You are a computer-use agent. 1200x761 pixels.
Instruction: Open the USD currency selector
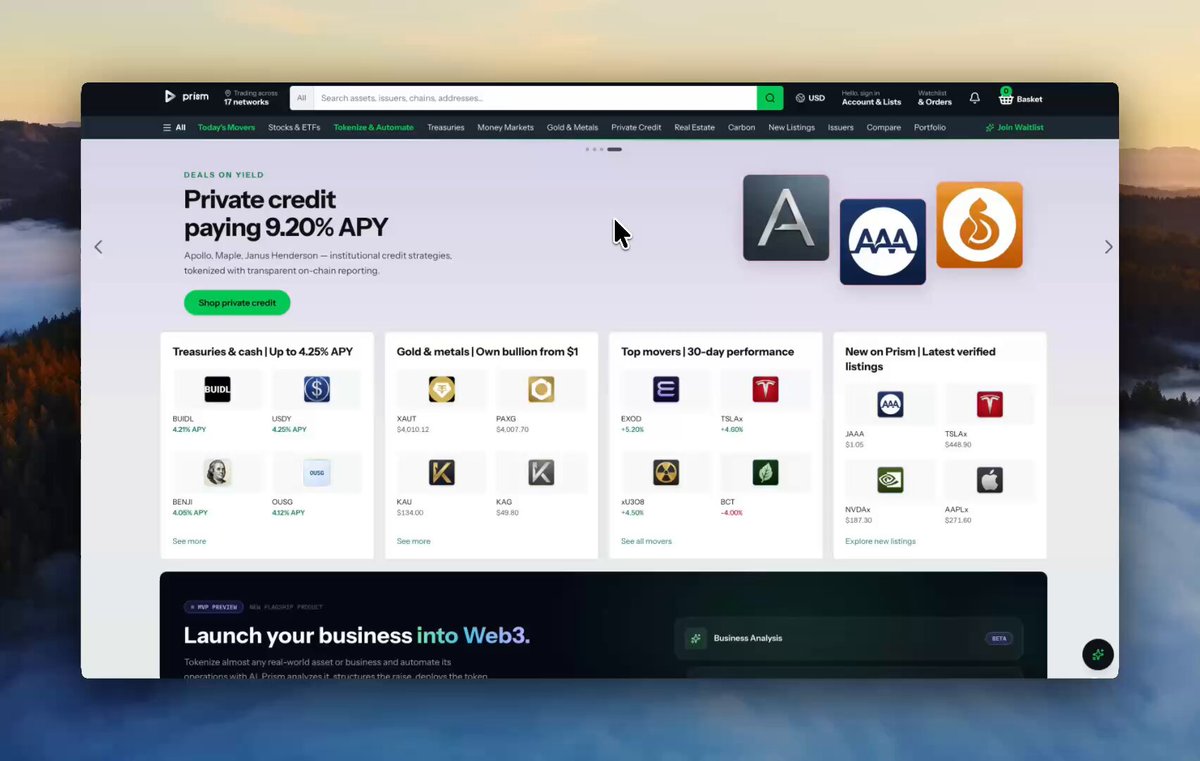pyautogui.click(x=811, y=98)
